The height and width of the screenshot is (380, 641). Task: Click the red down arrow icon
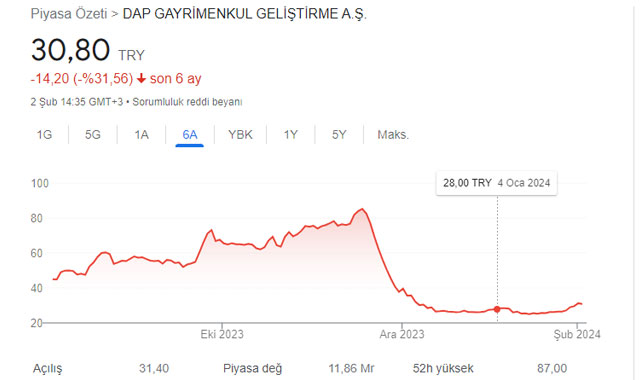pos(141,78)
